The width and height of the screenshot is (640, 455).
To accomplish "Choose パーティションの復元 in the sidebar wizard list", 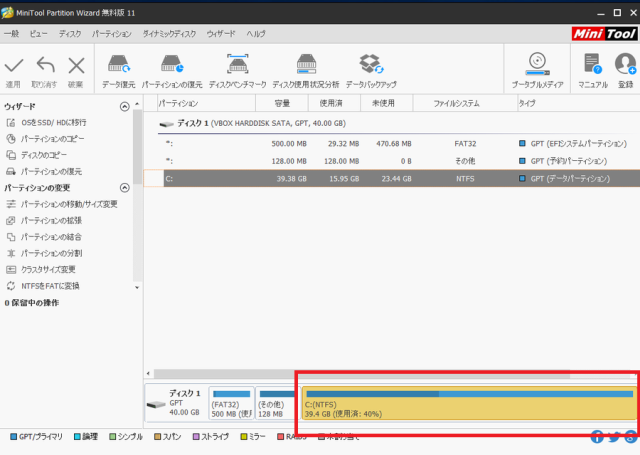I will click(x=51, y=171).
